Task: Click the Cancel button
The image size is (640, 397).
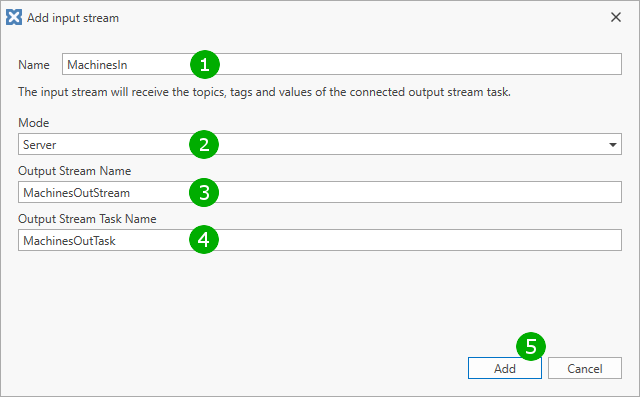Action: point(584,368)
